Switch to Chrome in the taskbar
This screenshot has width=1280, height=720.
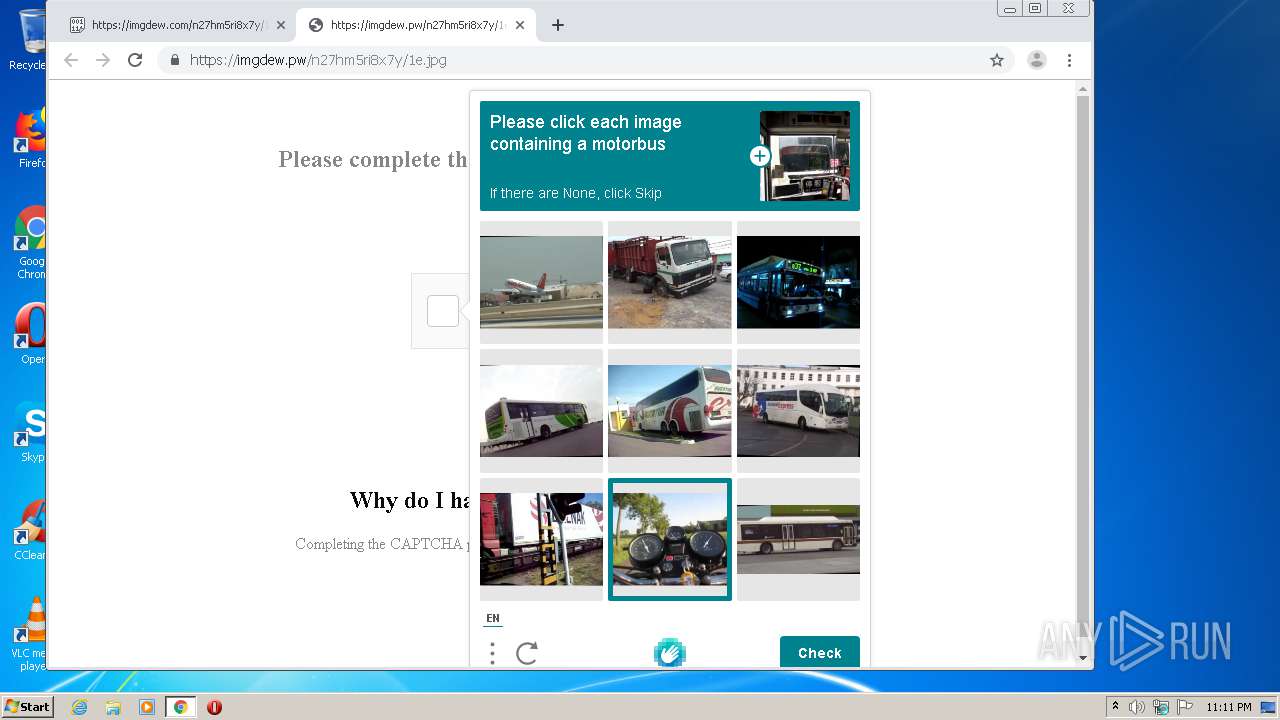(180, 707)
